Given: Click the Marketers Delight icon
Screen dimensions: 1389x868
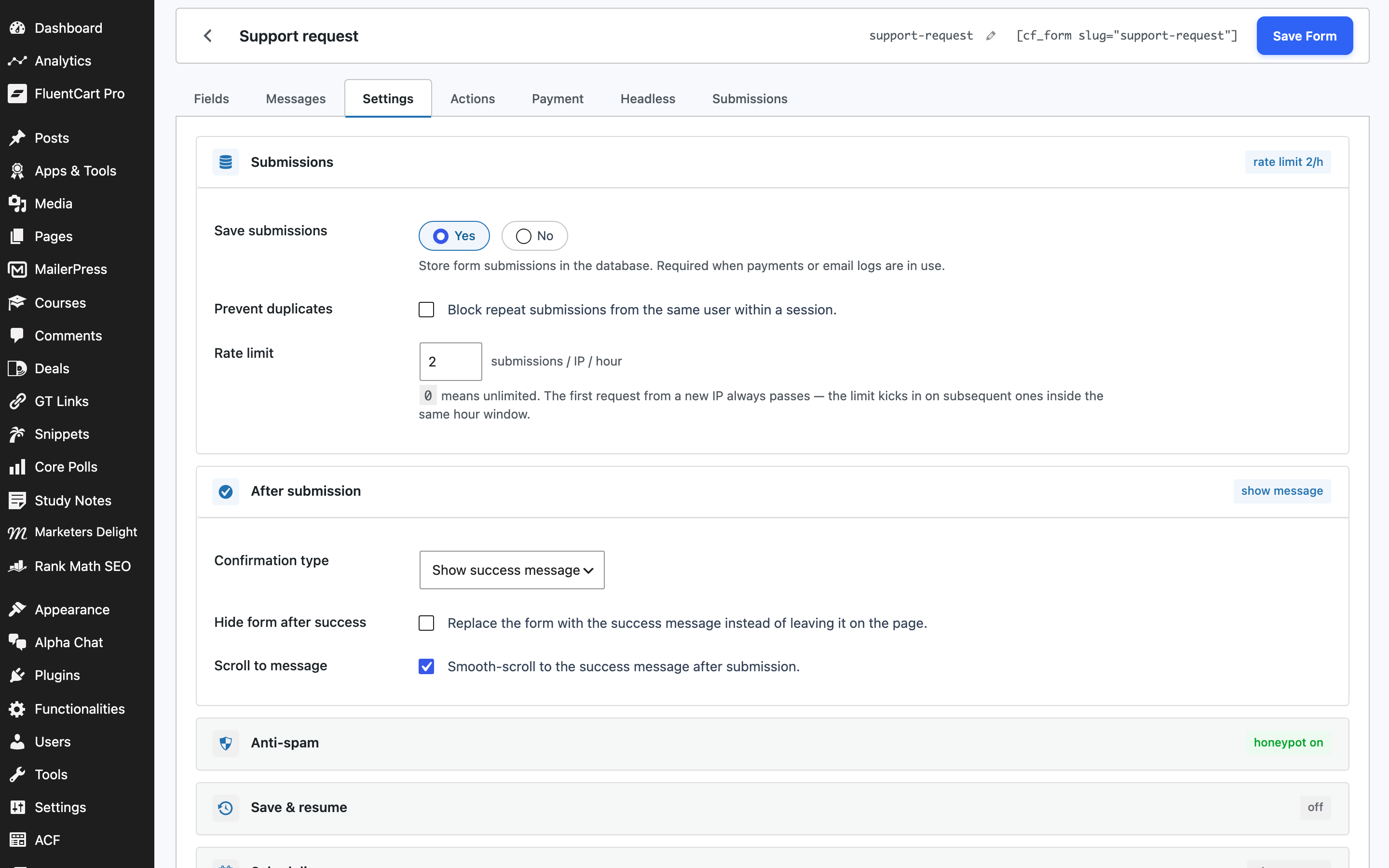Looking at the screenshot, I should point(17,533).
